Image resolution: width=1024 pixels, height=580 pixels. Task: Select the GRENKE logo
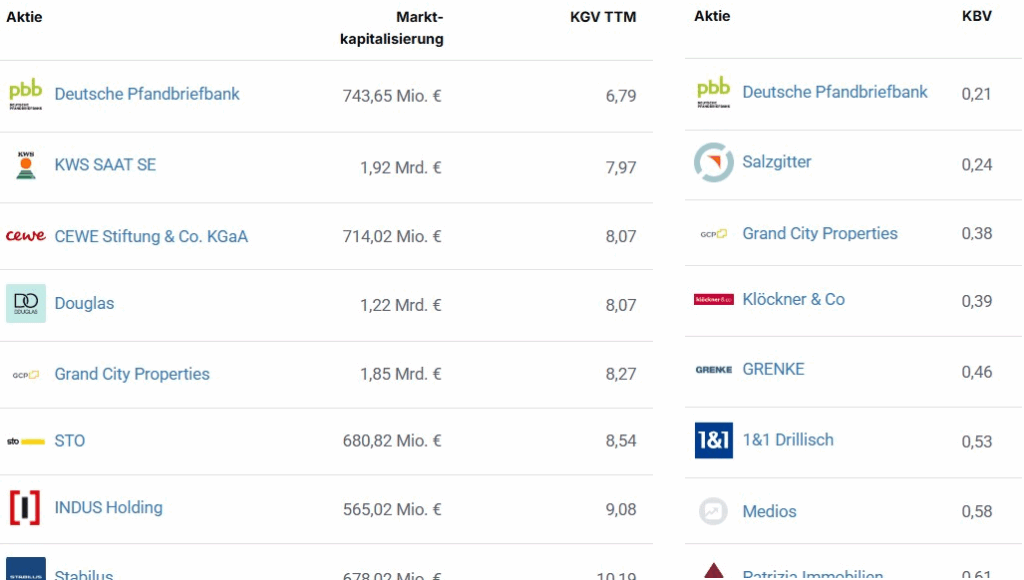(x=713, y=370)
